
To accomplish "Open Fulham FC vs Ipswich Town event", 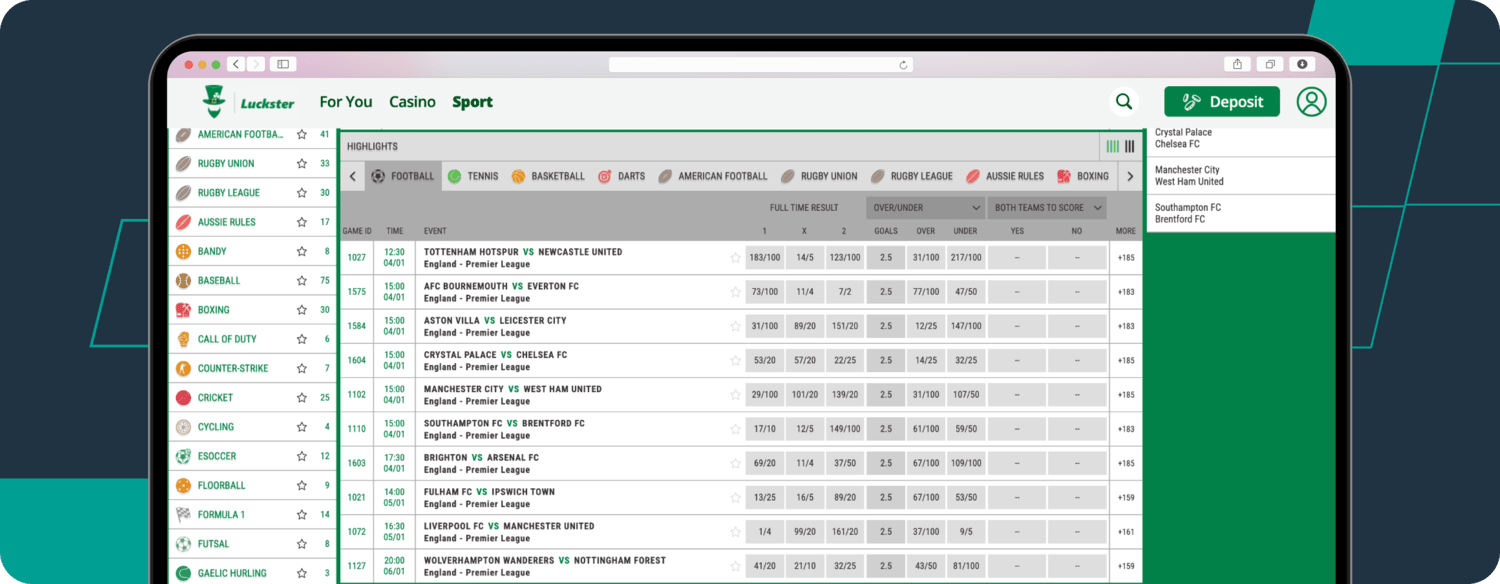I will [x=489, y=492].
